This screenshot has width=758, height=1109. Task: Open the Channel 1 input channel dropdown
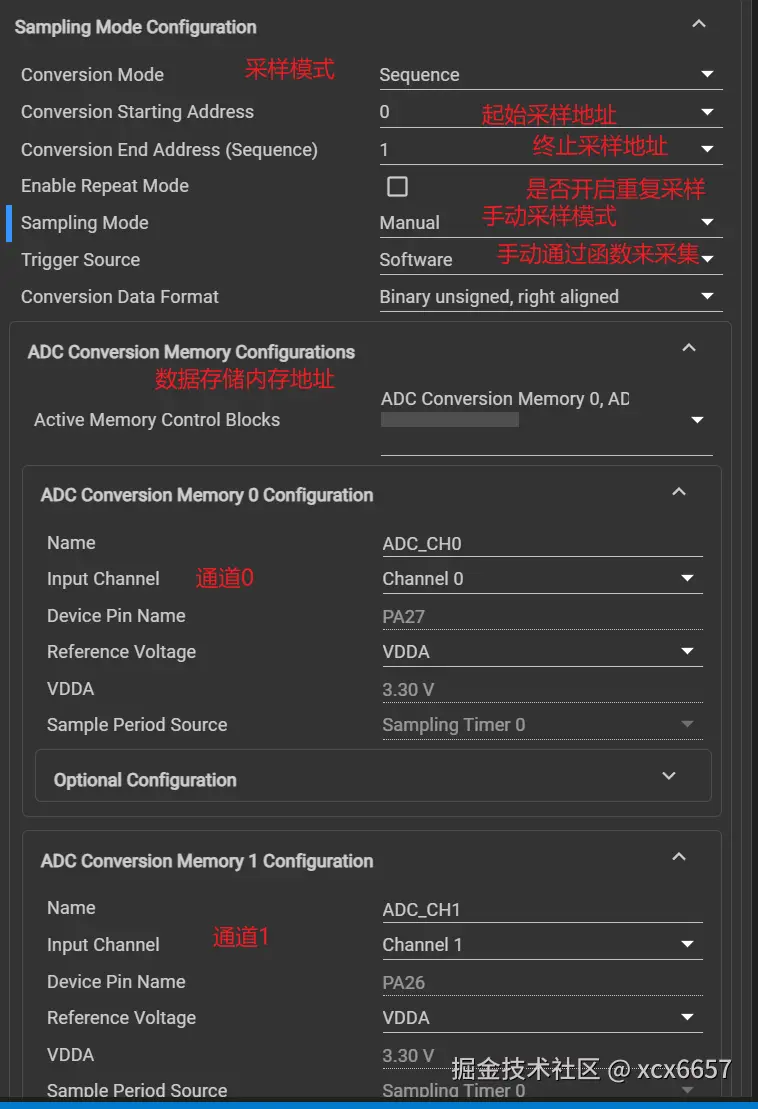pos(687,945)
